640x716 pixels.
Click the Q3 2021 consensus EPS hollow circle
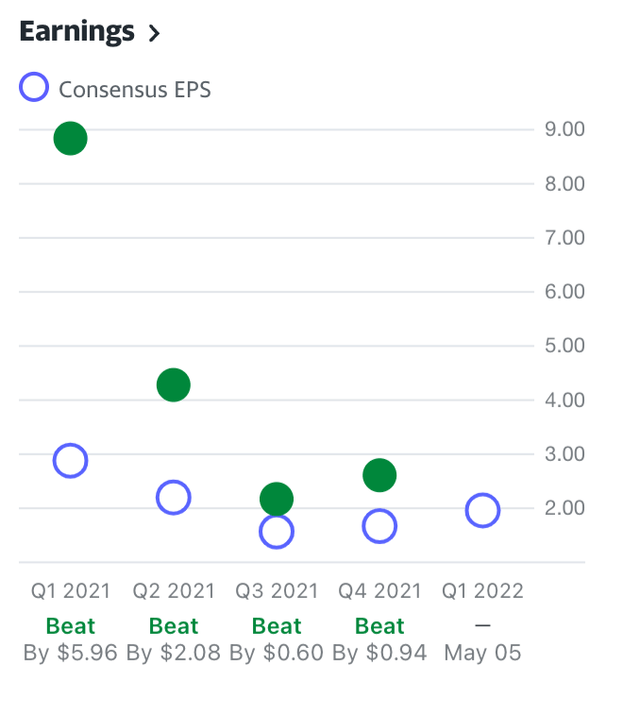point(276,532)
